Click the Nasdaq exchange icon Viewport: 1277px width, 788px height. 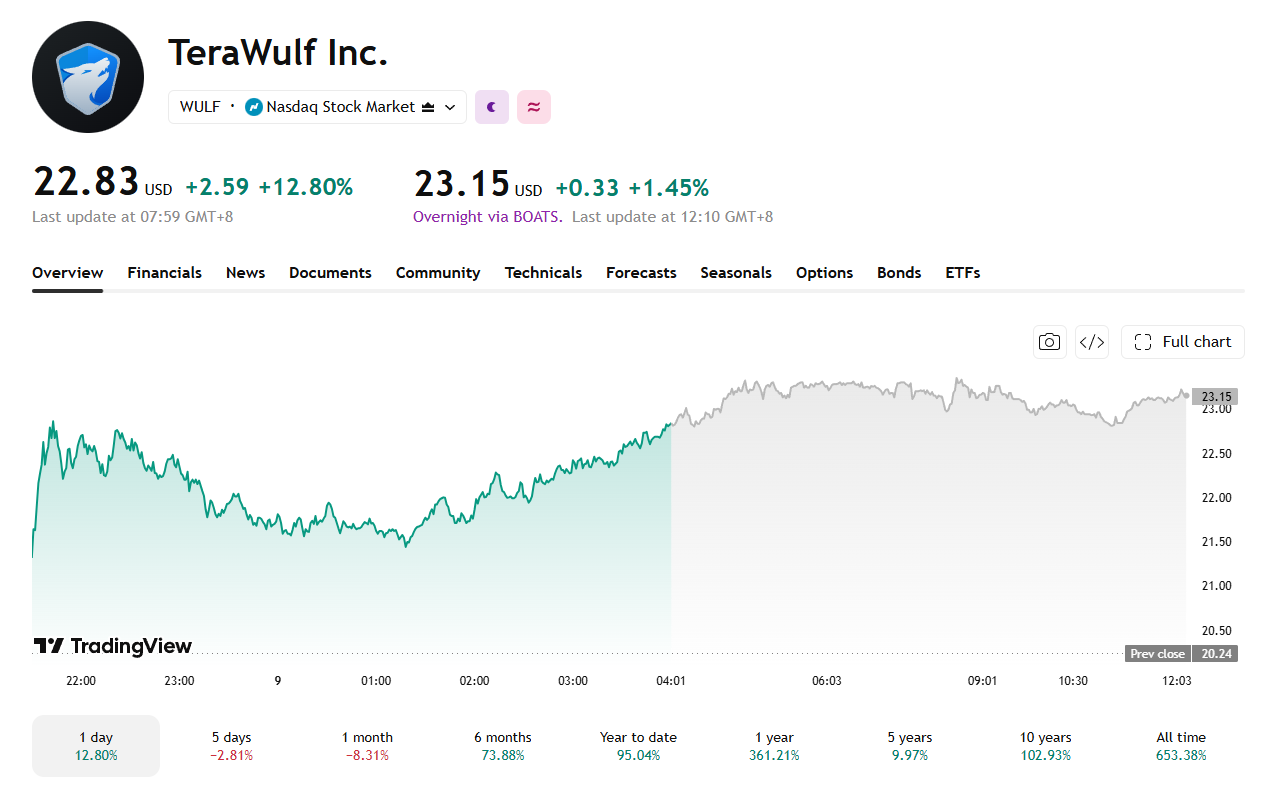click(x=254, y=107)
